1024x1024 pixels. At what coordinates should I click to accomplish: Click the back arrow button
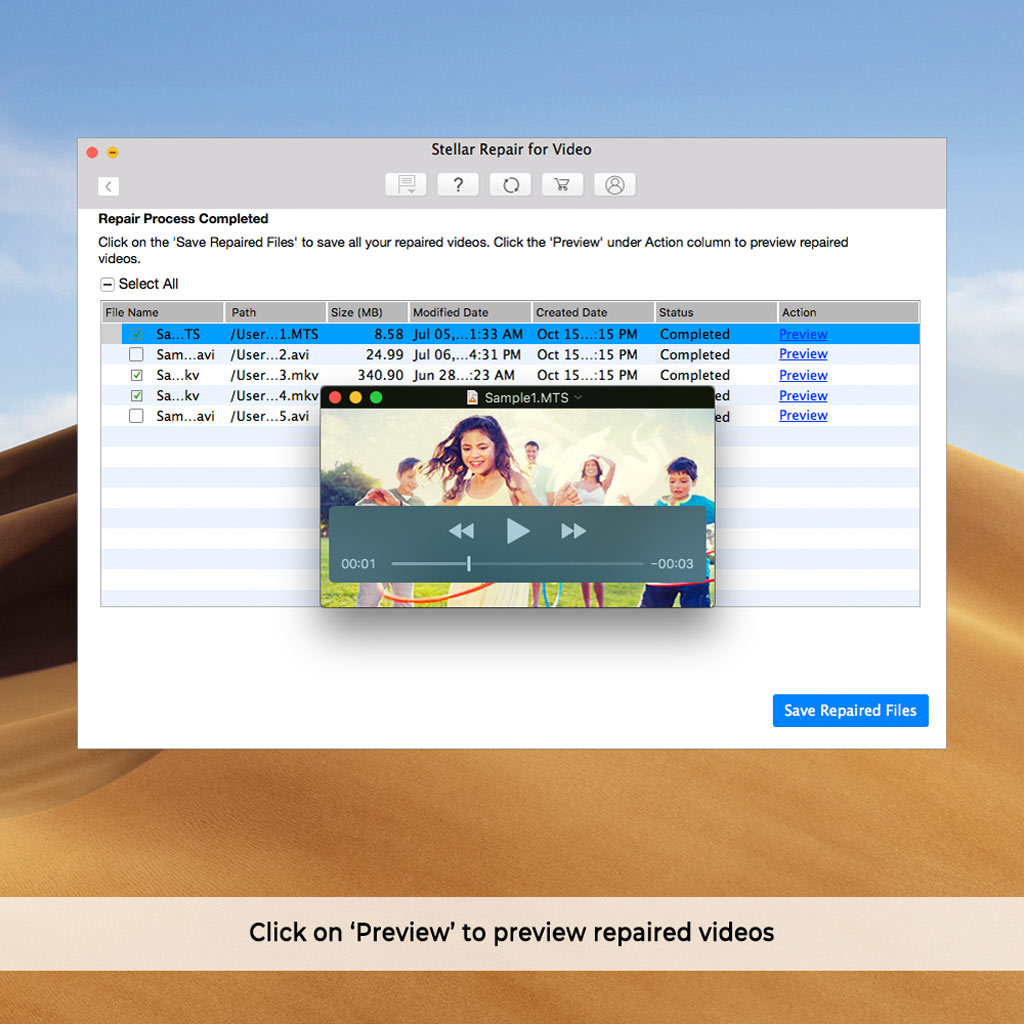(x=108, y=186)
